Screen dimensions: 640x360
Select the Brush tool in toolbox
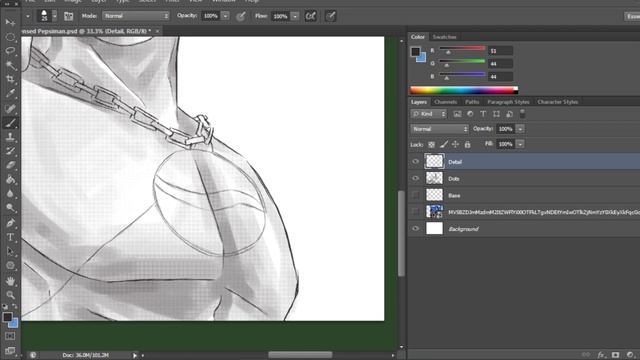pyautogui.click(x=10, y=122)
